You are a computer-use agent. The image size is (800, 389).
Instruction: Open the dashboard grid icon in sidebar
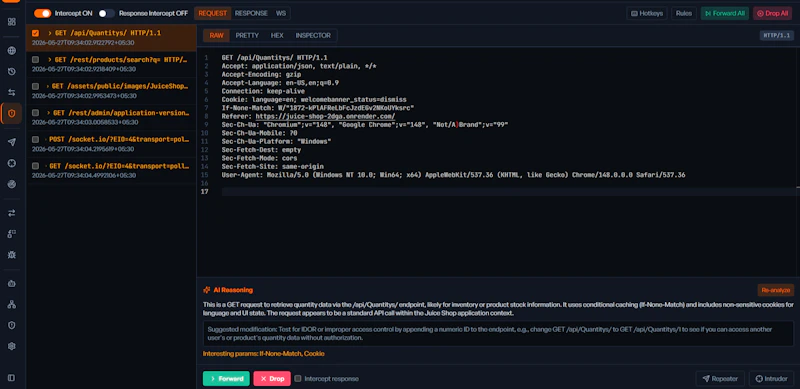click(11, 22)
